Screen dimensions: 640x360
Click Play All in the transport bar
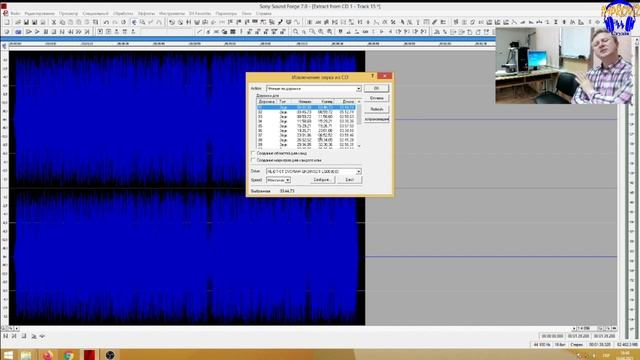29,31
